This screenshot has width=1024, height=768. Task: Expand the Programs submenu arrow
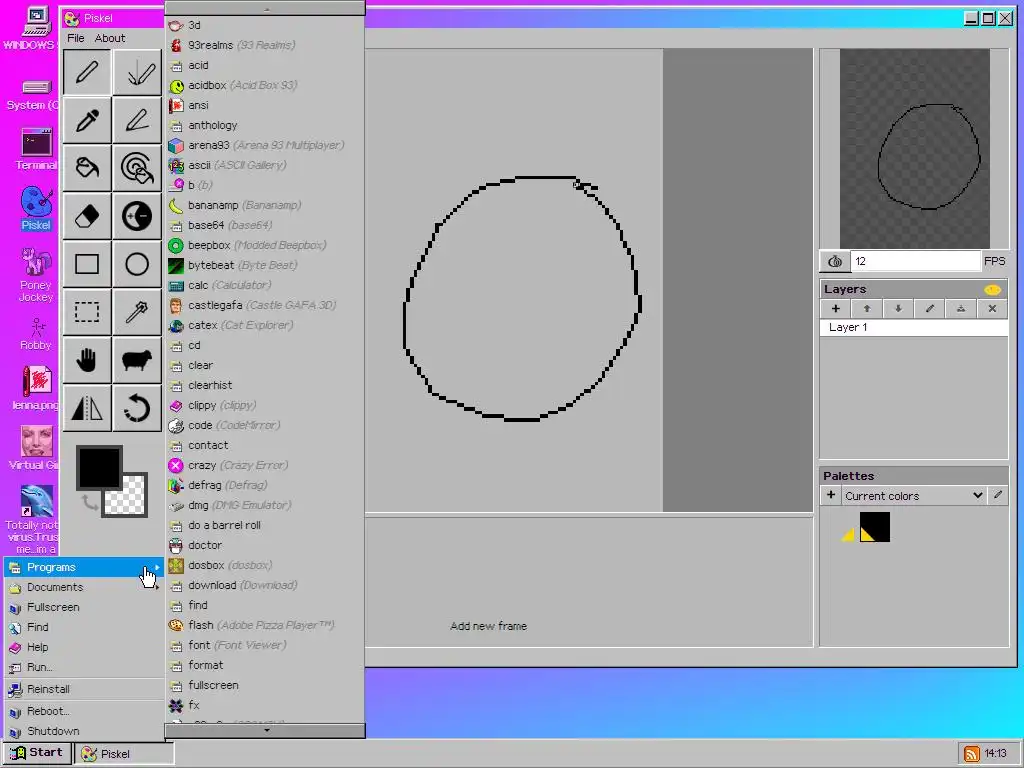pyautogui.click(x=157, y=567)
